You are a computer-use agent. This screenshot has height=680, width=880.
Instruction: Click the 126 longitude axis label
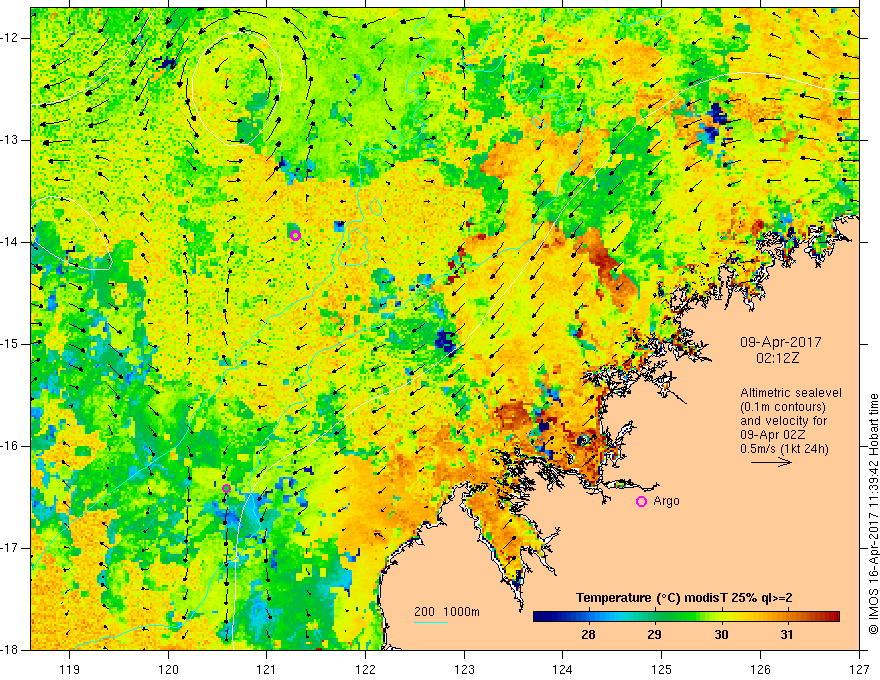760,669
